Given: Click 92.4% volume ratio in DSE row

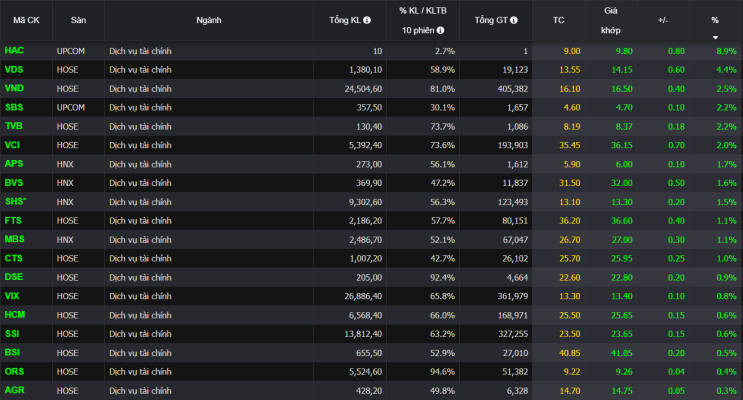Looking at the screenshot, I should click(x=443, y=277).
